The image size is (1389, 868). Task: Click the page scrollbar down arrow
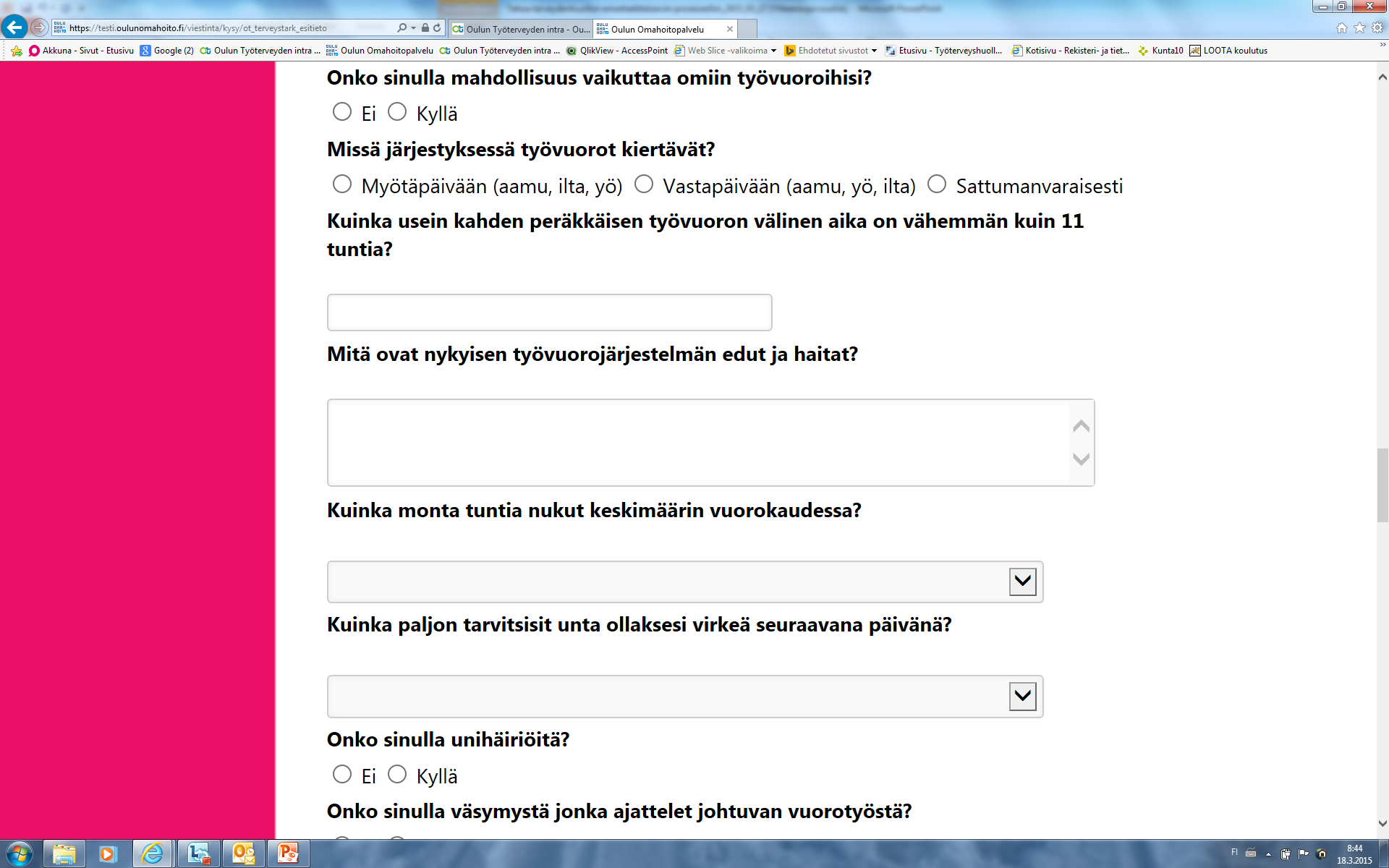click(x=1382, y=823)
